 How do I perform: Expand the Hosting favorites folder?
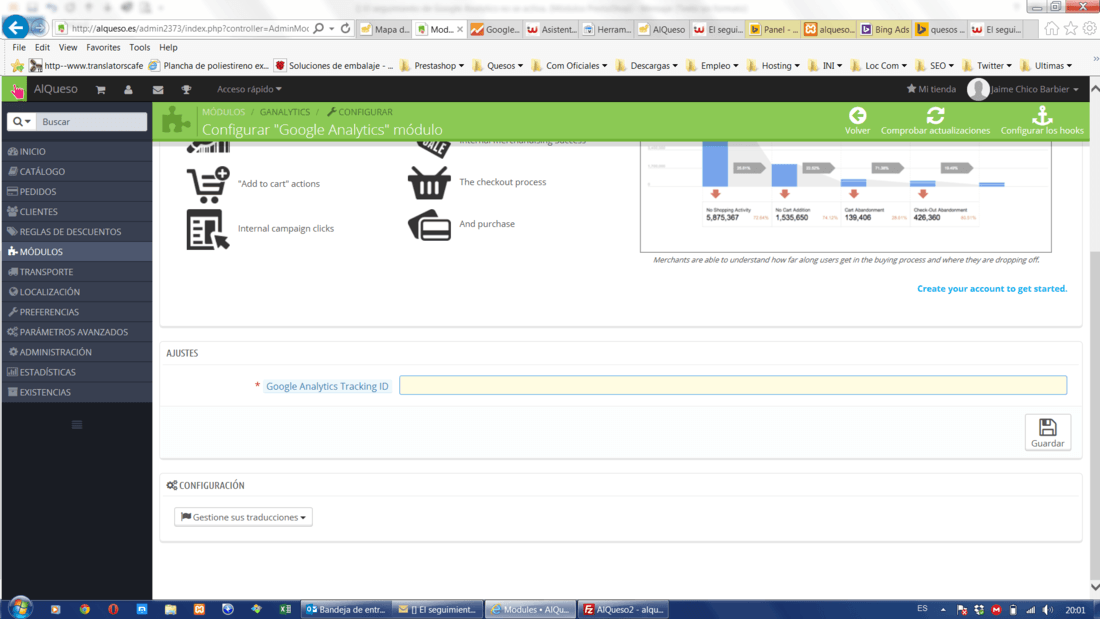(x=773, y=65)
